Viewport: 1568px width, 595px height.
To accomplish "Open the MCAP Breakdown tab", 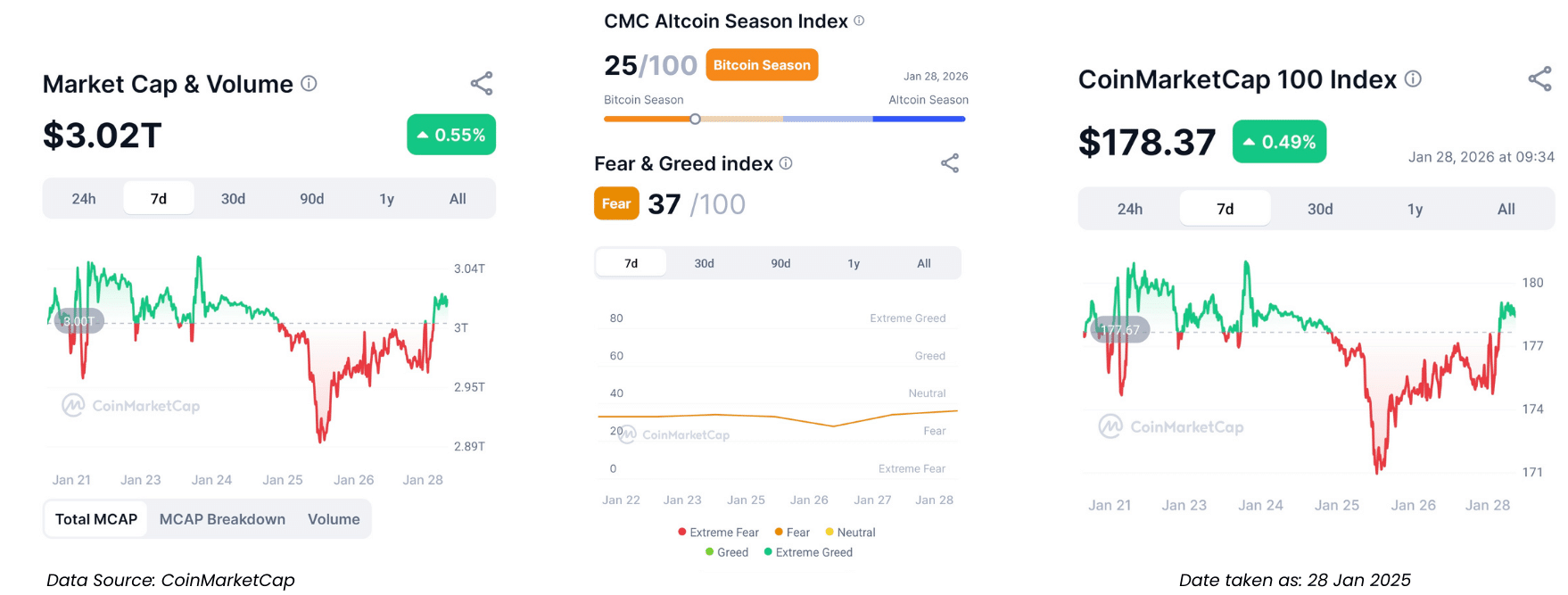I will pos(222,519).
